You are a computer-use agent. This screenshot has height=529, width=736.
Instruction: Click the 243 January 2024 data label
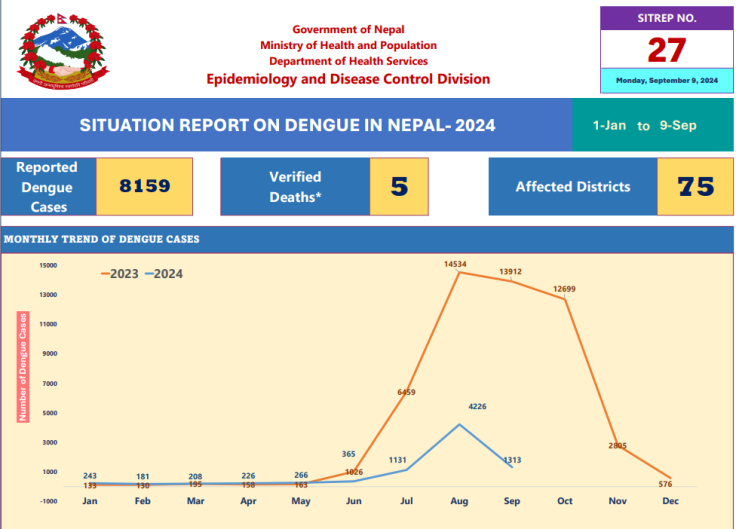click(x=90, y=476)
